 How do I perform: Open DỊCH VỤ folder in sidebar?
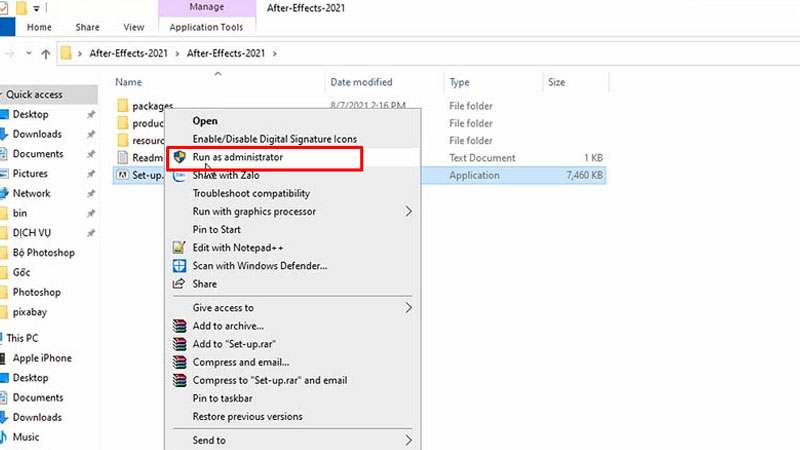click(x=32, y=233)
